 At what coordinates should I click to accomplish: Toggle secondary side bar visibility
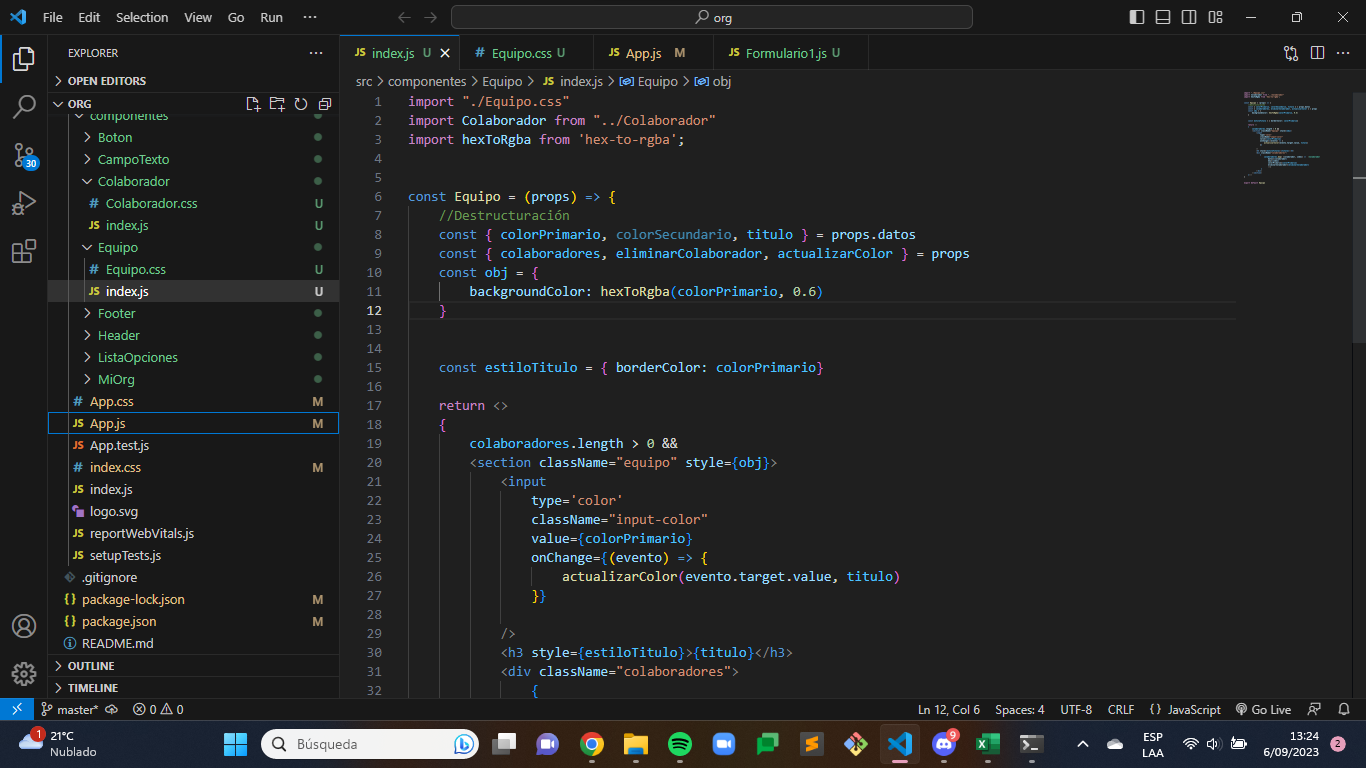[x=1189, y=17]
